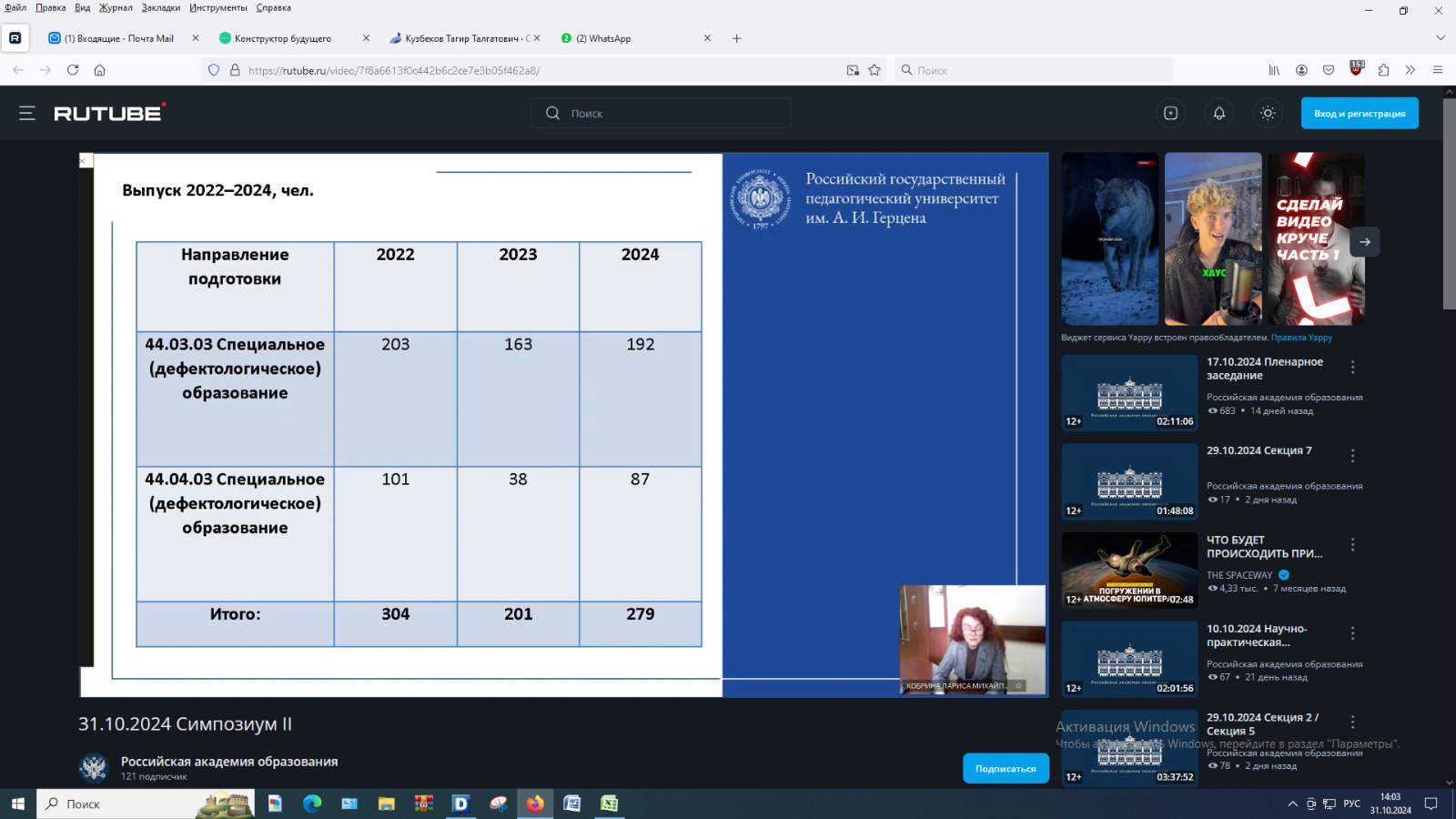Open Excel from the taskbar
Image resolution: width=1456 pixels, height=819 pixels.
609,804
